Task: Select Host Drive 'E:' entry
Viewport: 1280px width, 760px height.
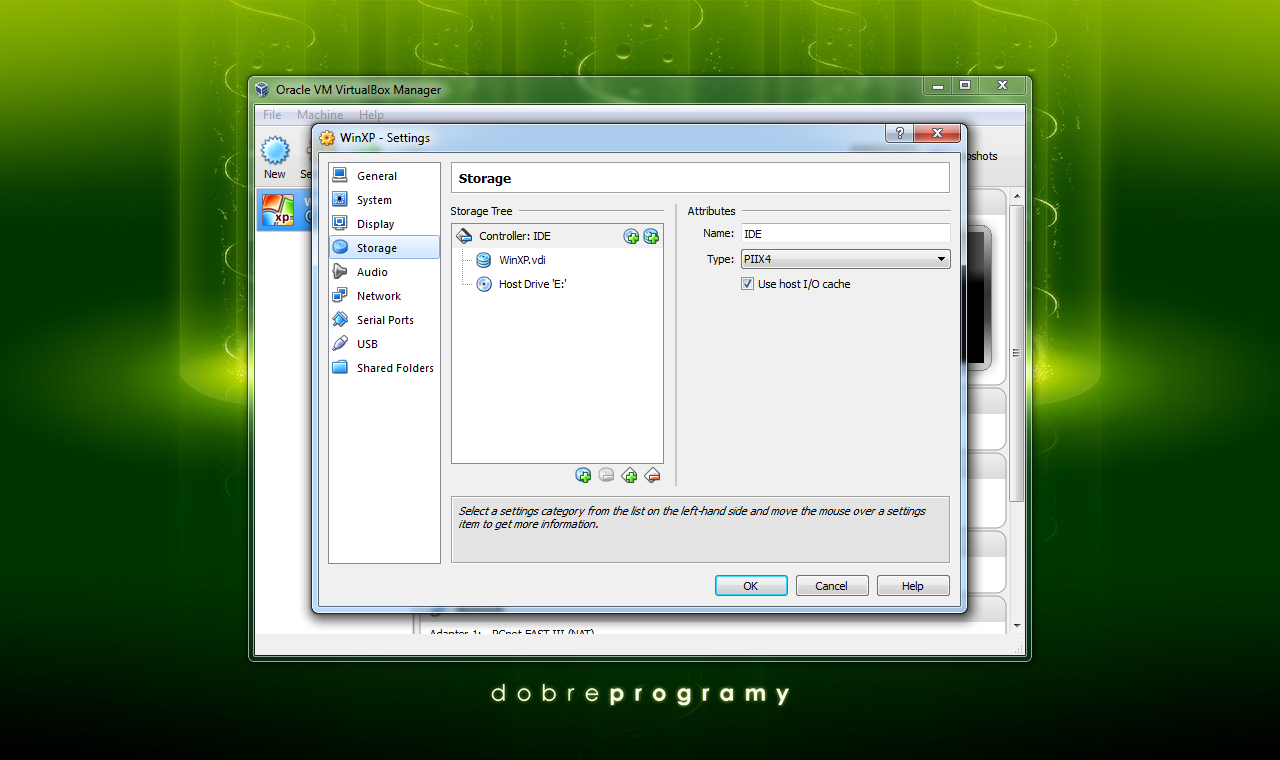Action: (x=533, y=284)
